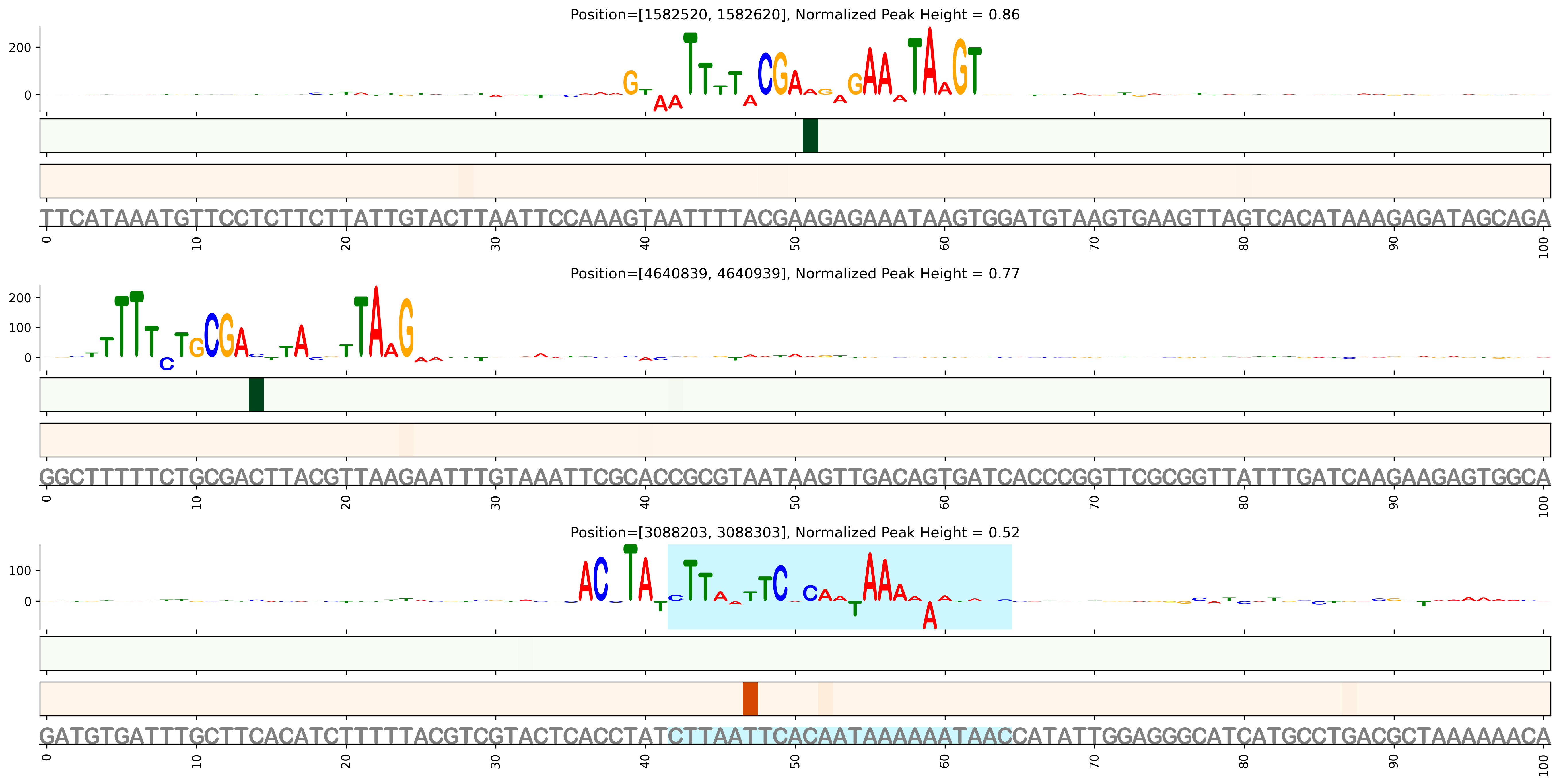Click the tallest red A in top logo
This screenshot has width=1559, height=784.
pyautogui.click(x=930, y=61)
